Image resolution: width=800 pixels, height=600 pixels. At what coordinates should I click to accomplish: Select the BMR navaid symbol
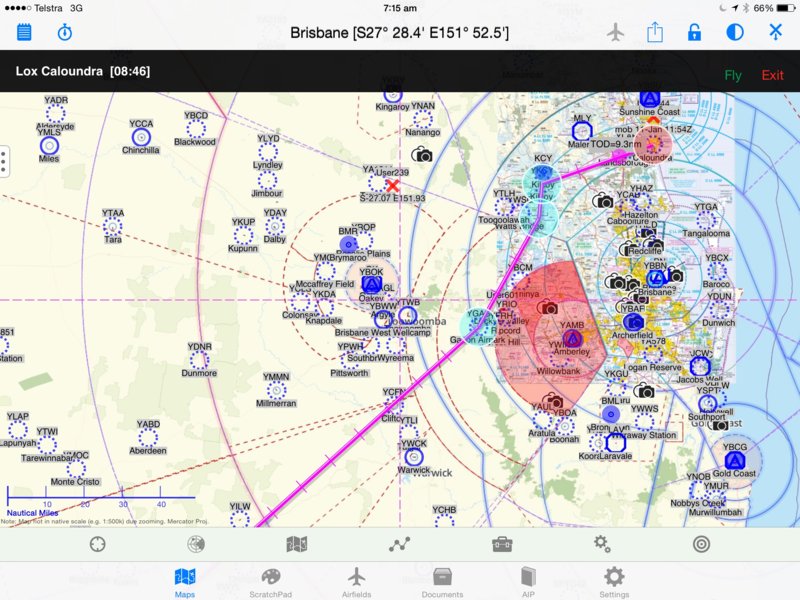pyautogui.click(x=349, y=244)
